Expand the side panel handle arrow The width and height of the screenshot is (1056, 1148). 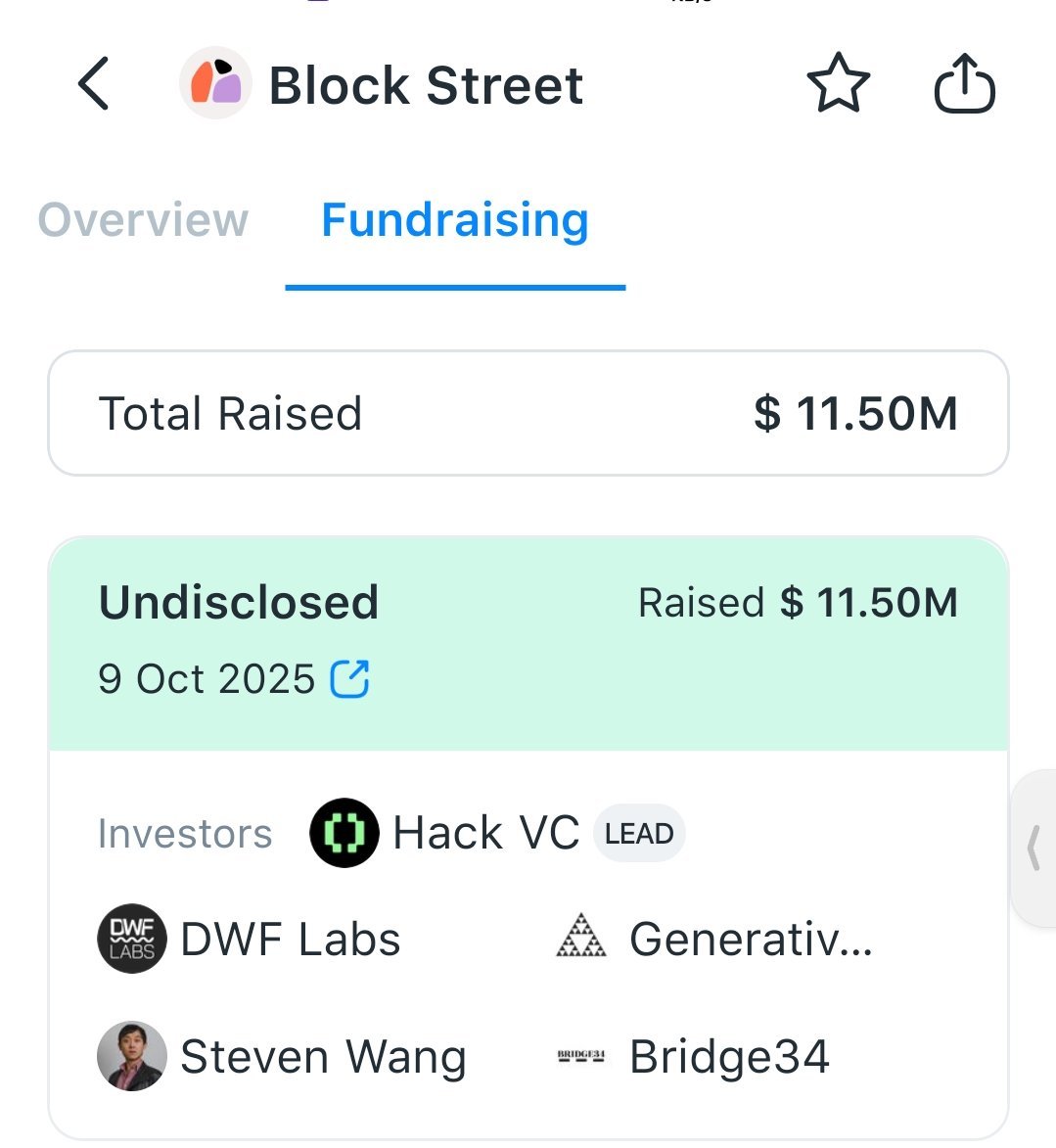1033,848
